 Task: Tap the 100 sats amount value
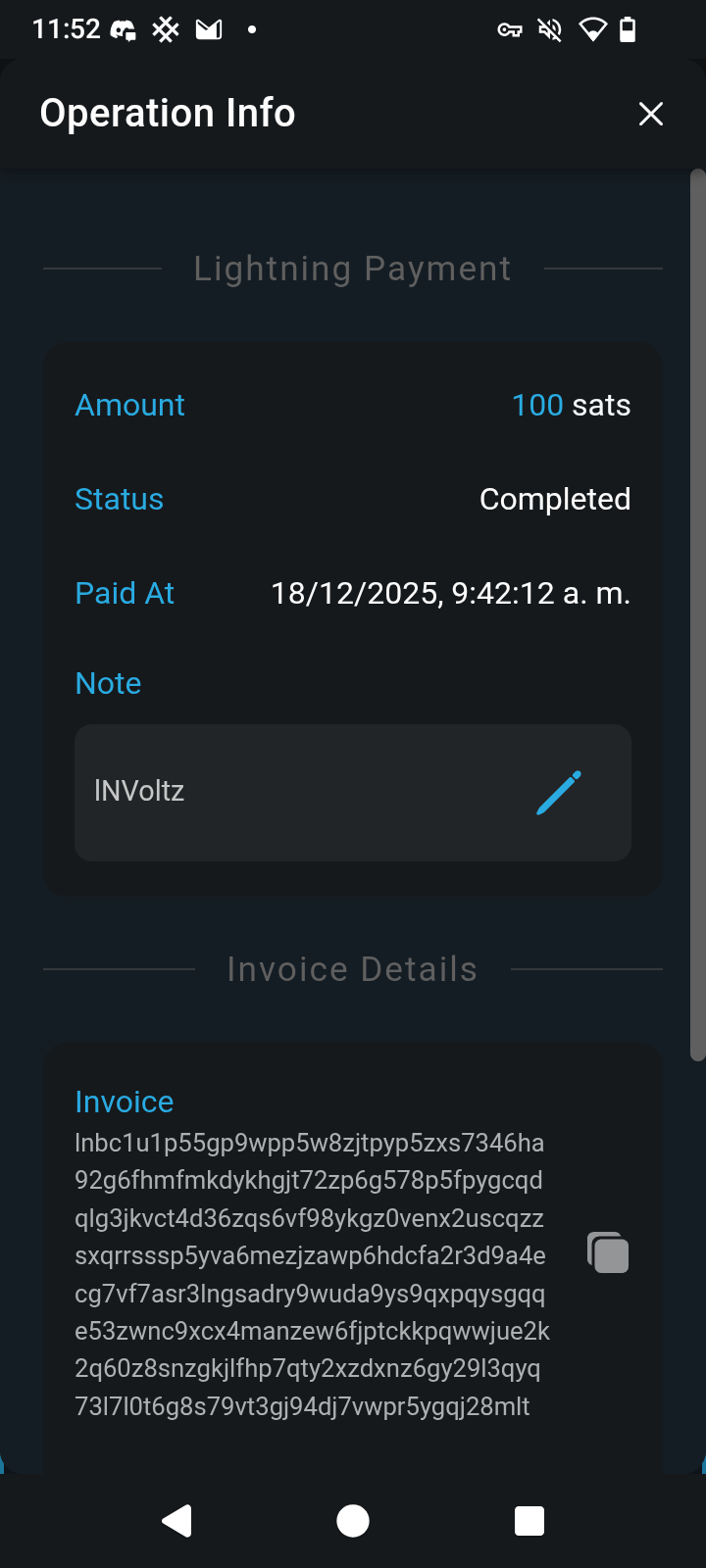571,405
